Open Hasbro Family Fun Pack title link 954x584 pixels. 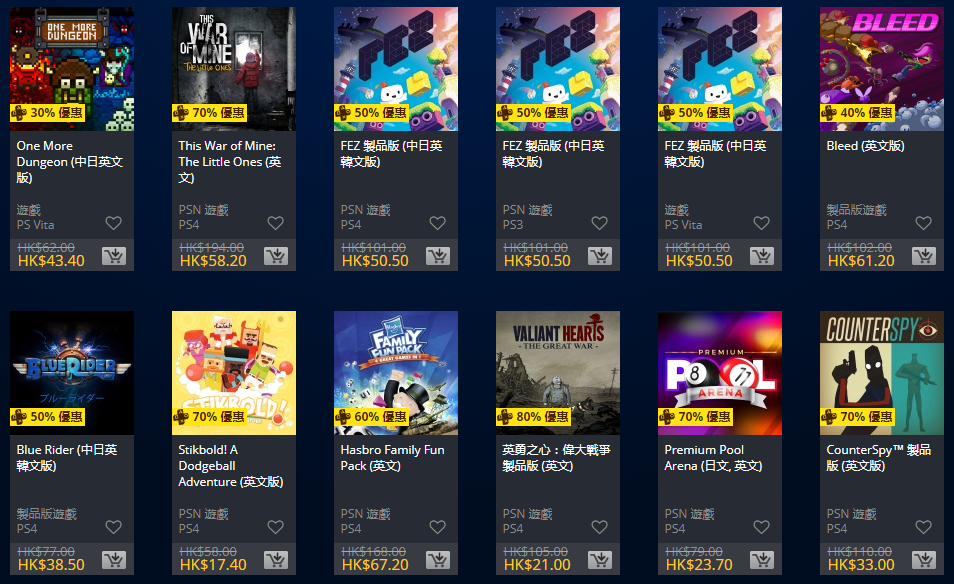coord(392,457)
